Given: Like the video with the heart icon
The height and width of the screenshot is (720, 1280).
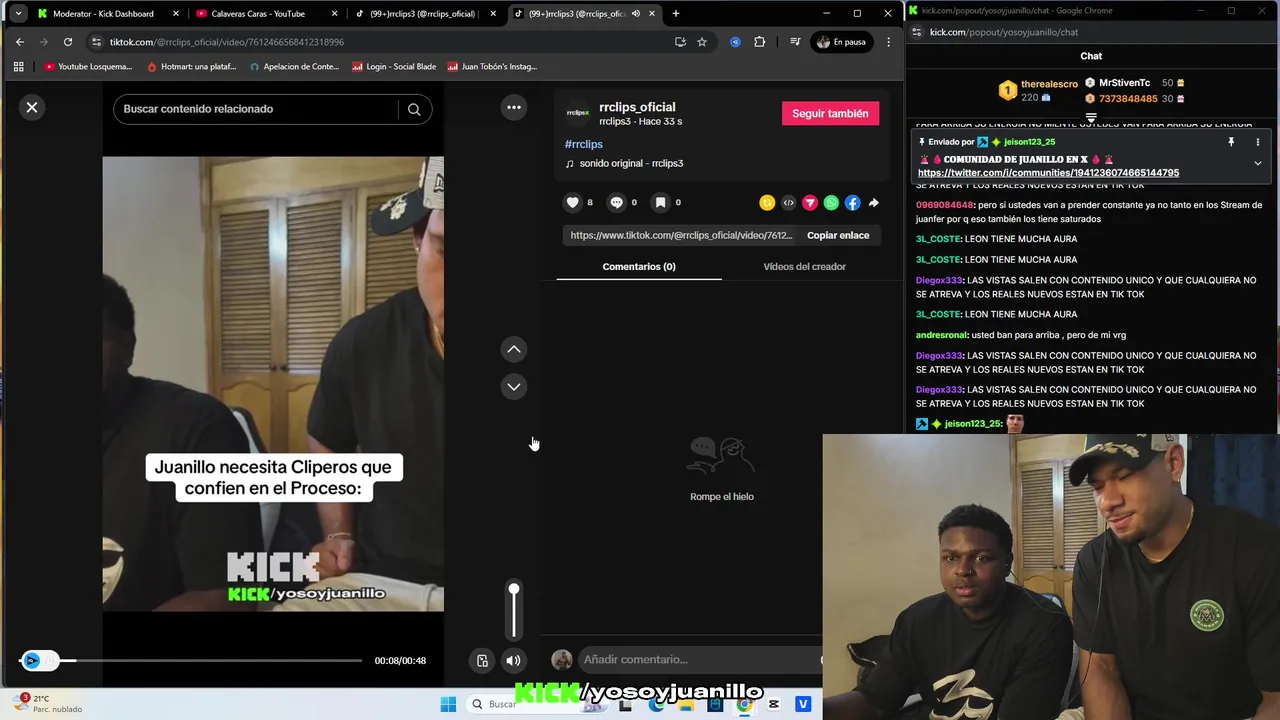Looking at the screenshot, I should tap(572, 202).
